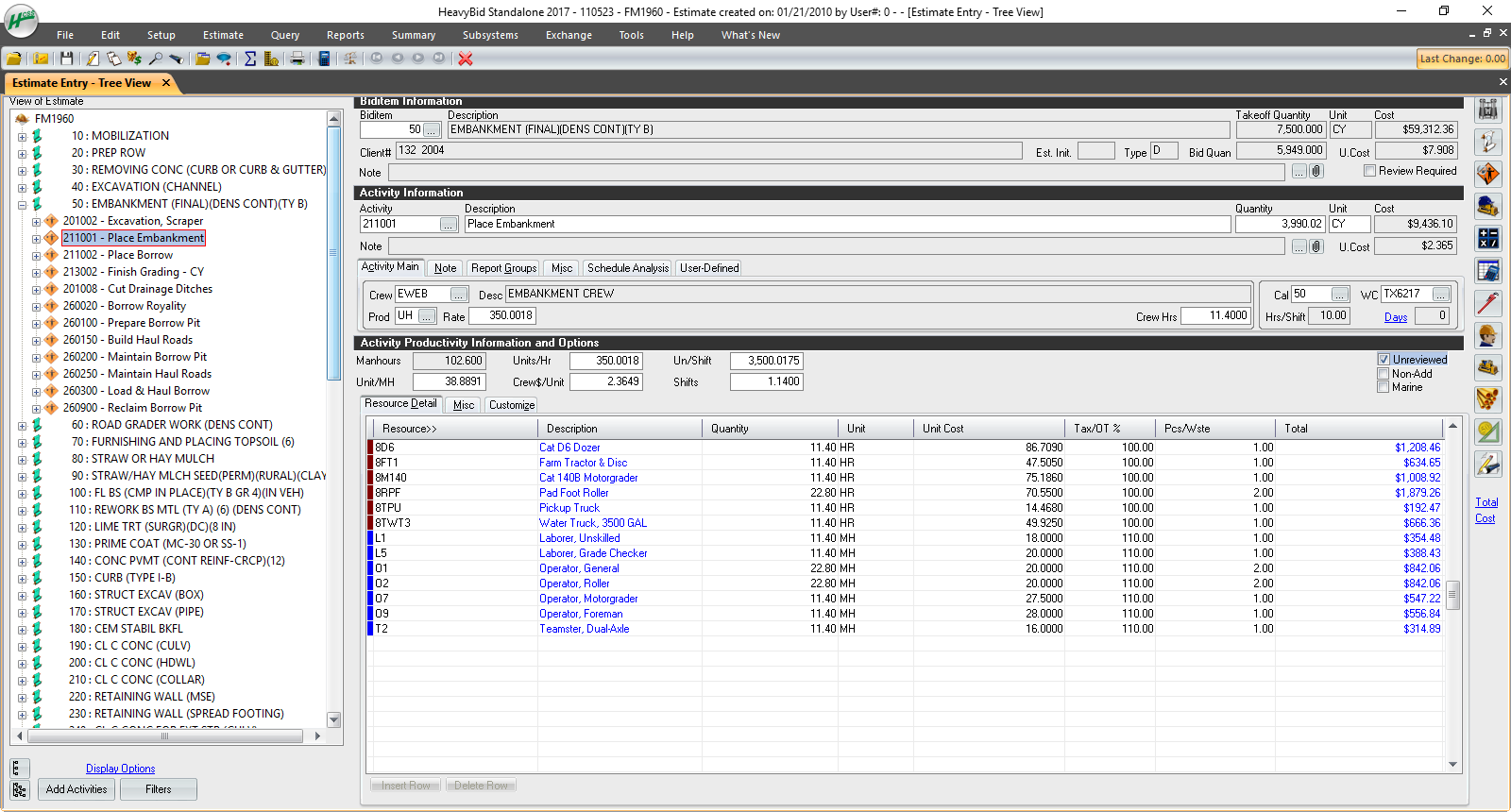Click the Add Activities button
This screenshot has width=1511, height=812.
tap(76, 789)
